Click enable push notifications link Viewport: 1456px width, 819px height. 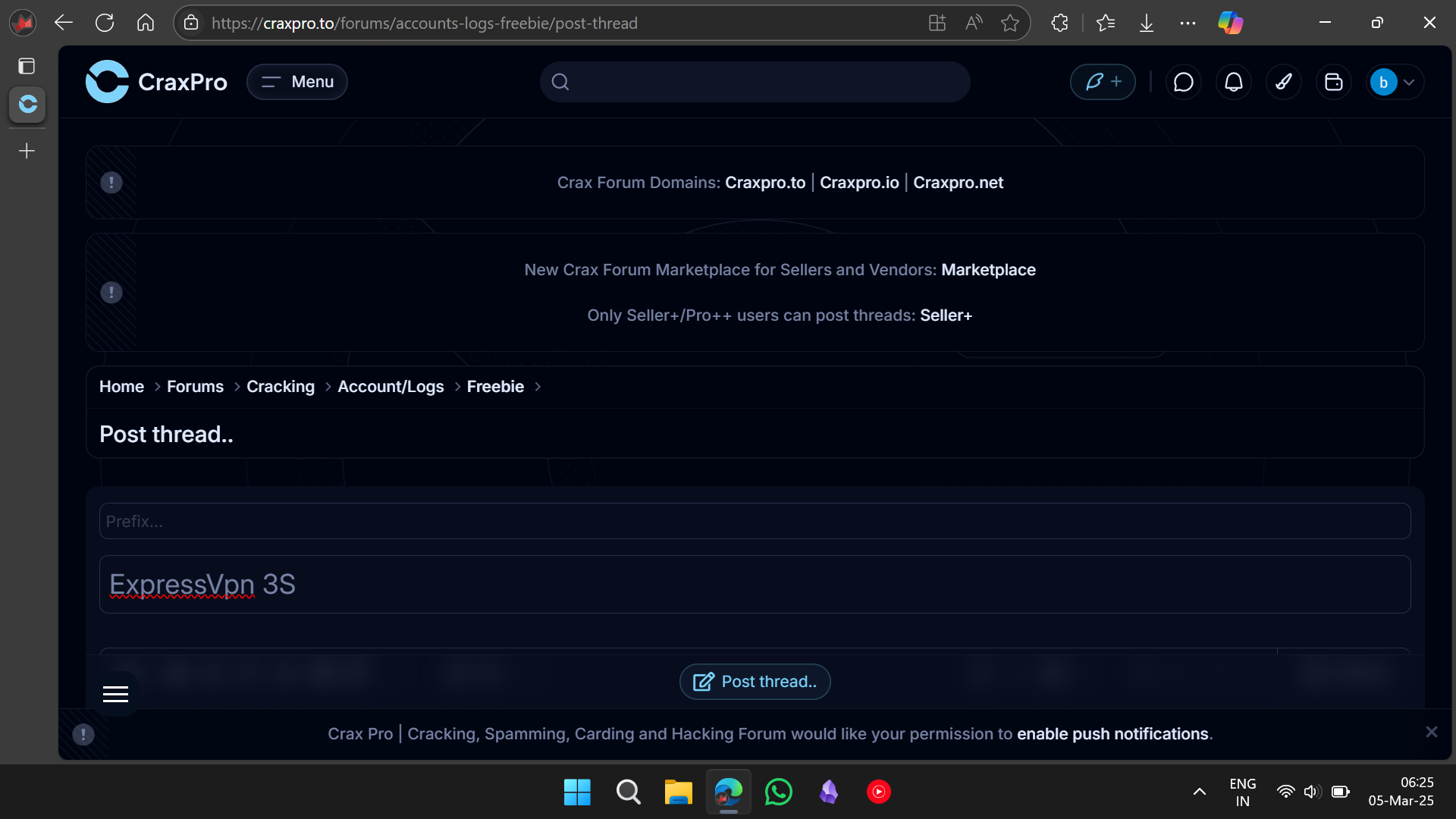point(1112,734)
